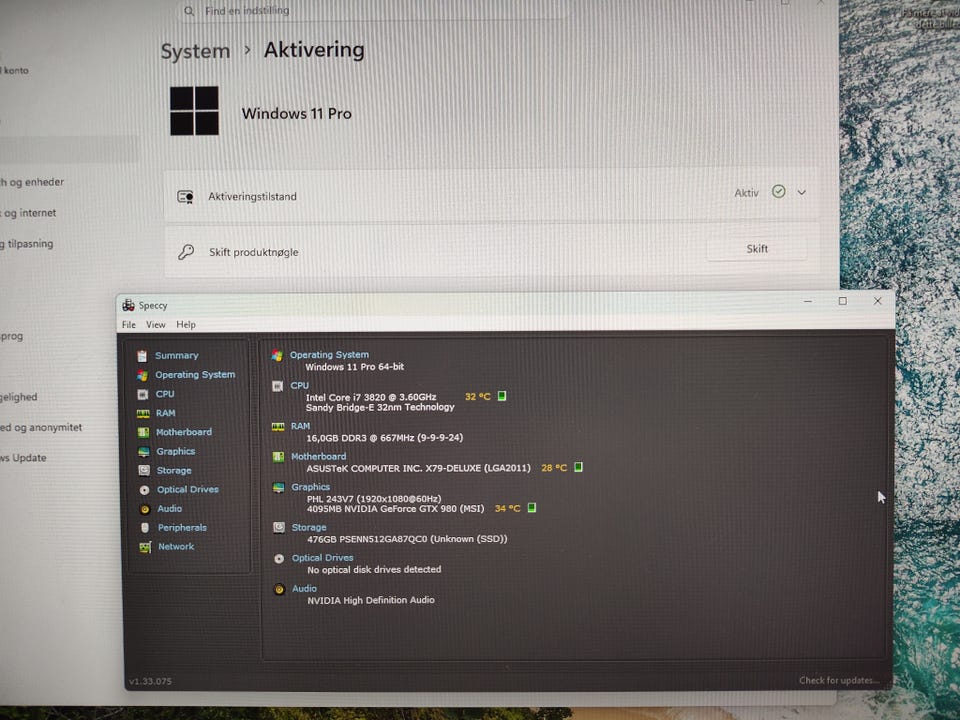Click the Aktiveringstilstand certificate icon

coord(186,197)
